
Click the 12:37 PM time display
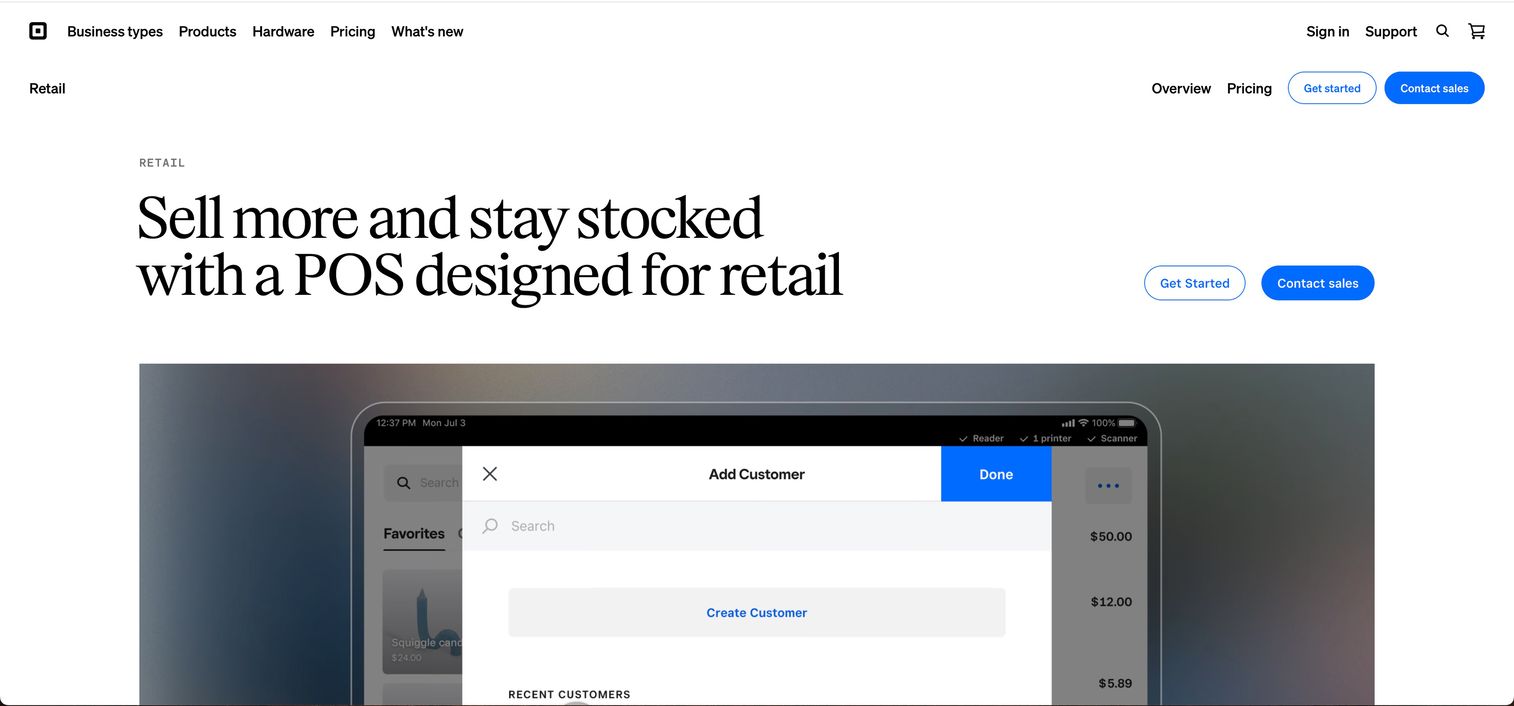point(396,423)
